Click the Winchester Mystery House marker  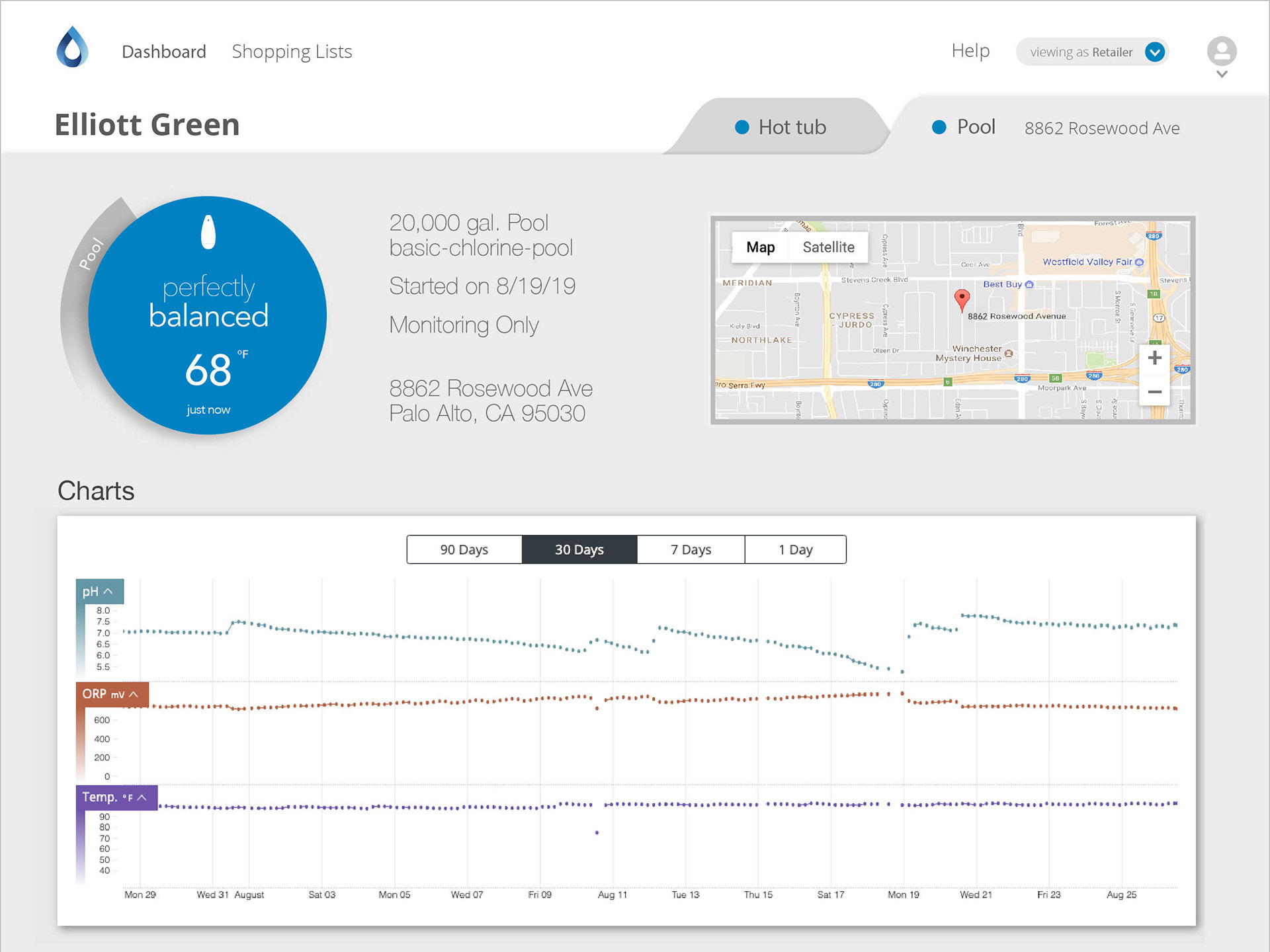[x=1009, y=354]
